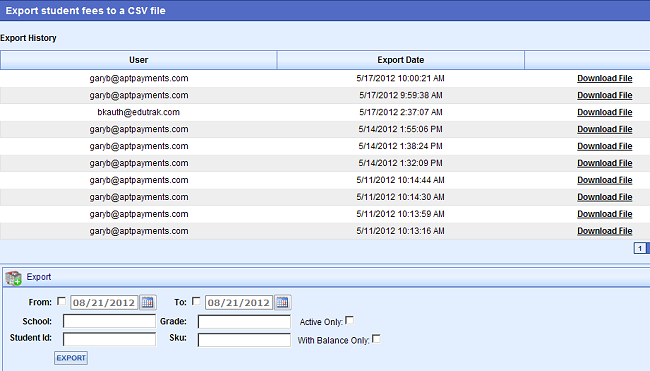Select the 5/14/2012 1:55:06 PM date cell

pyautogui.click(x=400, y=129)
